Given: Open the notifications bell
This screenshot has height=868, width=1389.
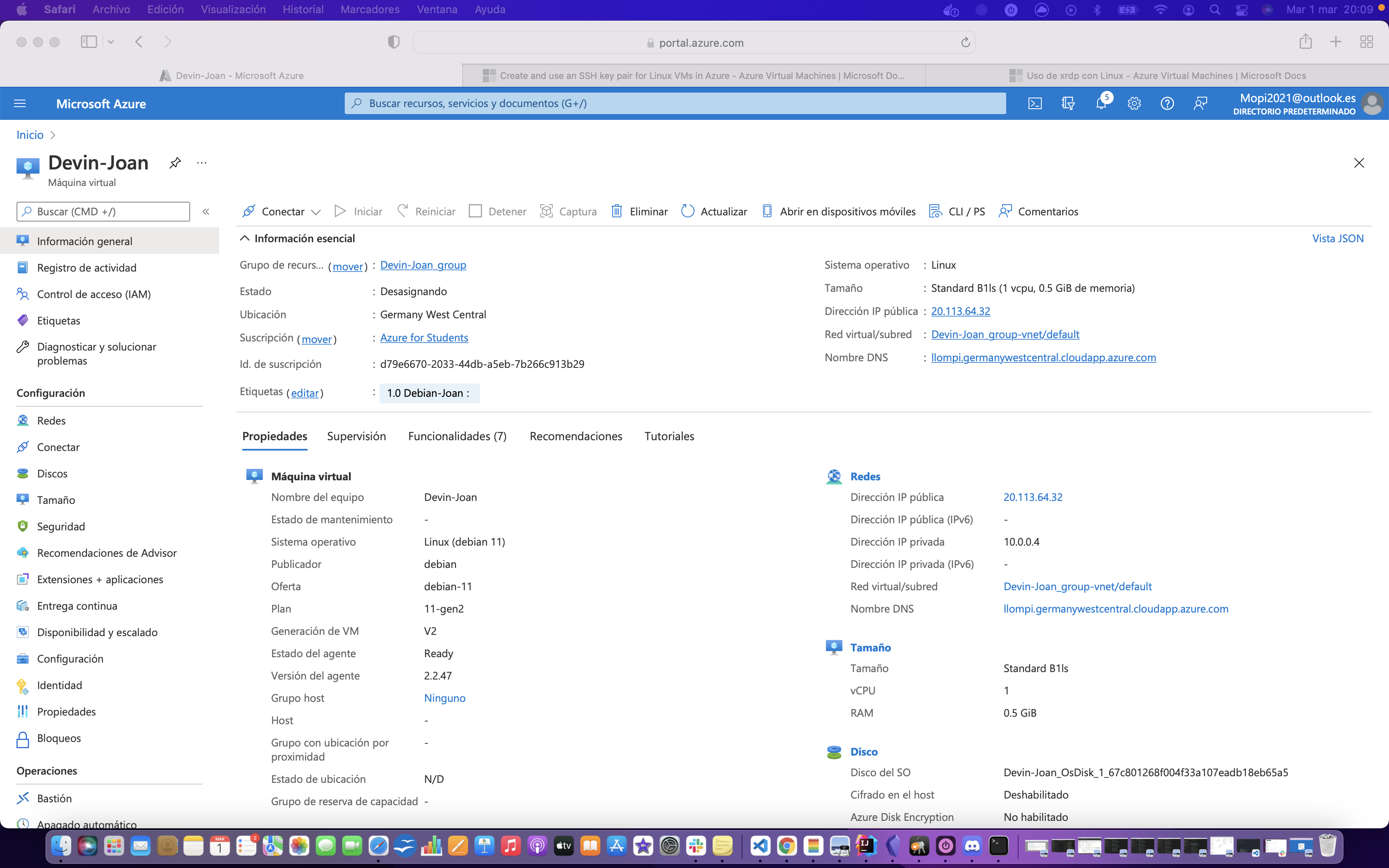Looking at the screenshot, I should 1101,103.
